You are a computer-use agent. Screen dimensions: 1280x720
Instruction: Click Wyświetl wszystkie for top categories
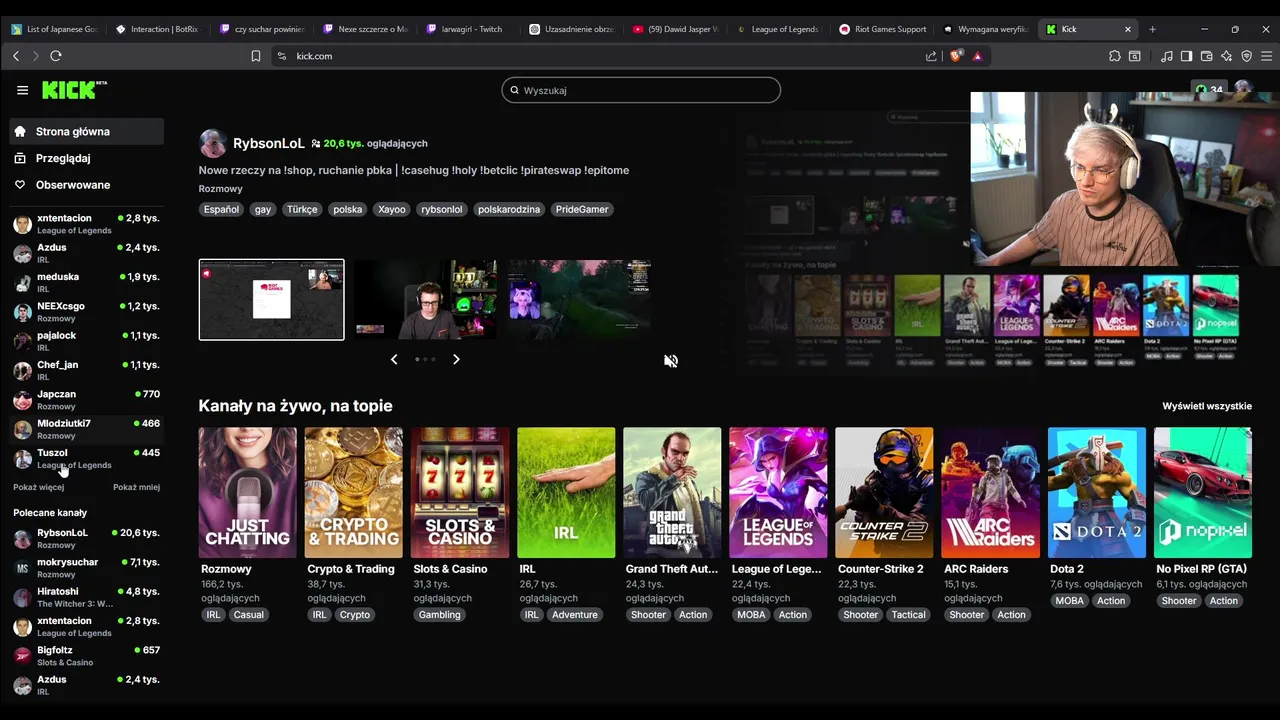(x=1207, y=406)
